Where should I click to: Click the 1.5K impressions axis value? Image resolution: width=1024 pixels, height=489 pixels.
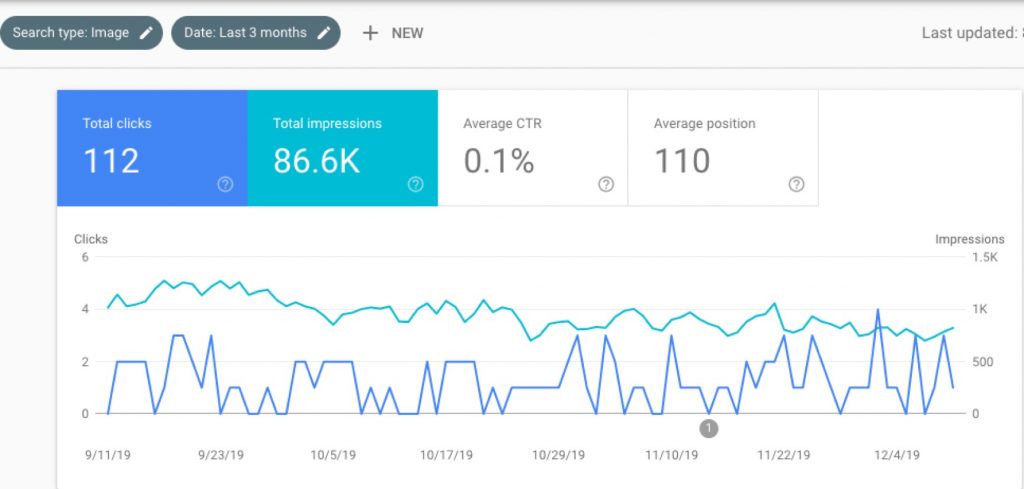click(x=985, y=257)
